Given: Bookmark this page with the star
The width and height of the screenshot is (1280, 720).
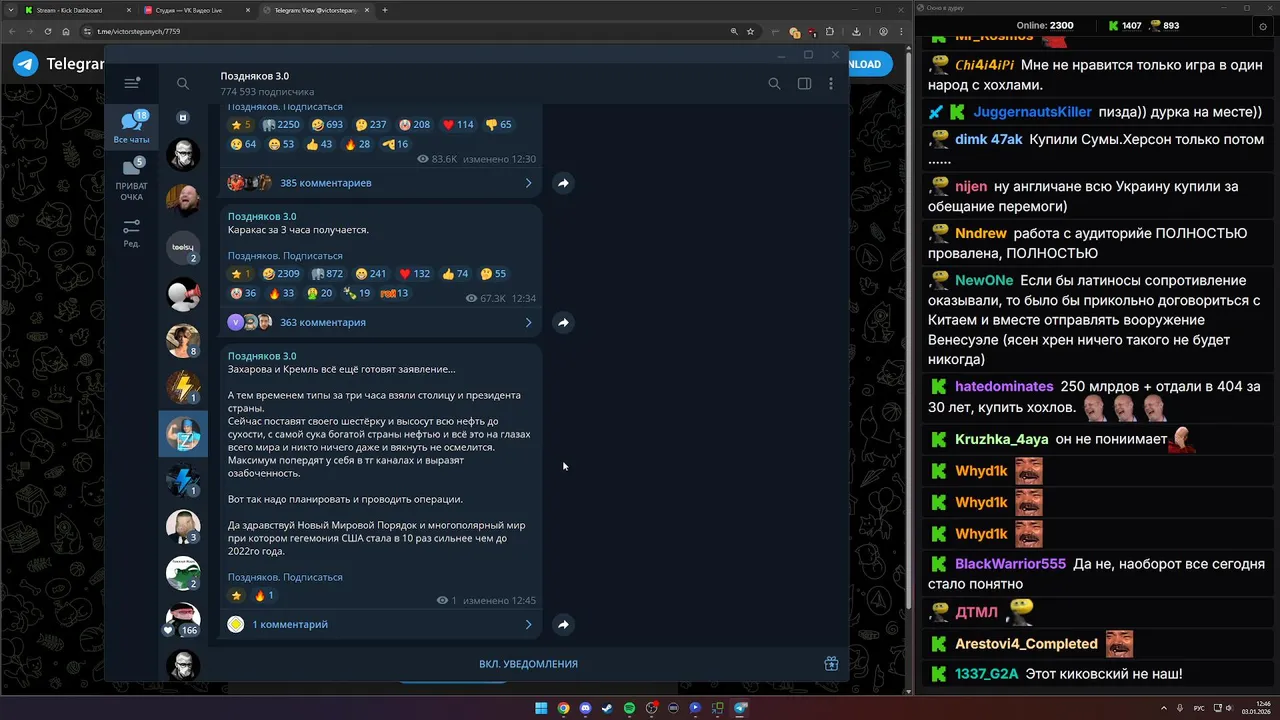Looking at the screenshot, I should (751, 32).
